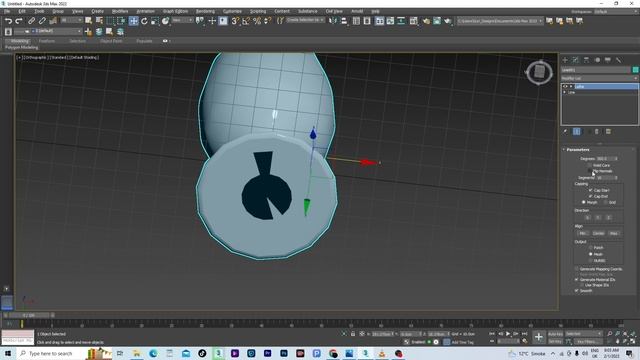Image resolution: width=640 pixels, height=360 pixels.
Task: Expand the Lathe modifier sub-objects
Action: point(571,87)
